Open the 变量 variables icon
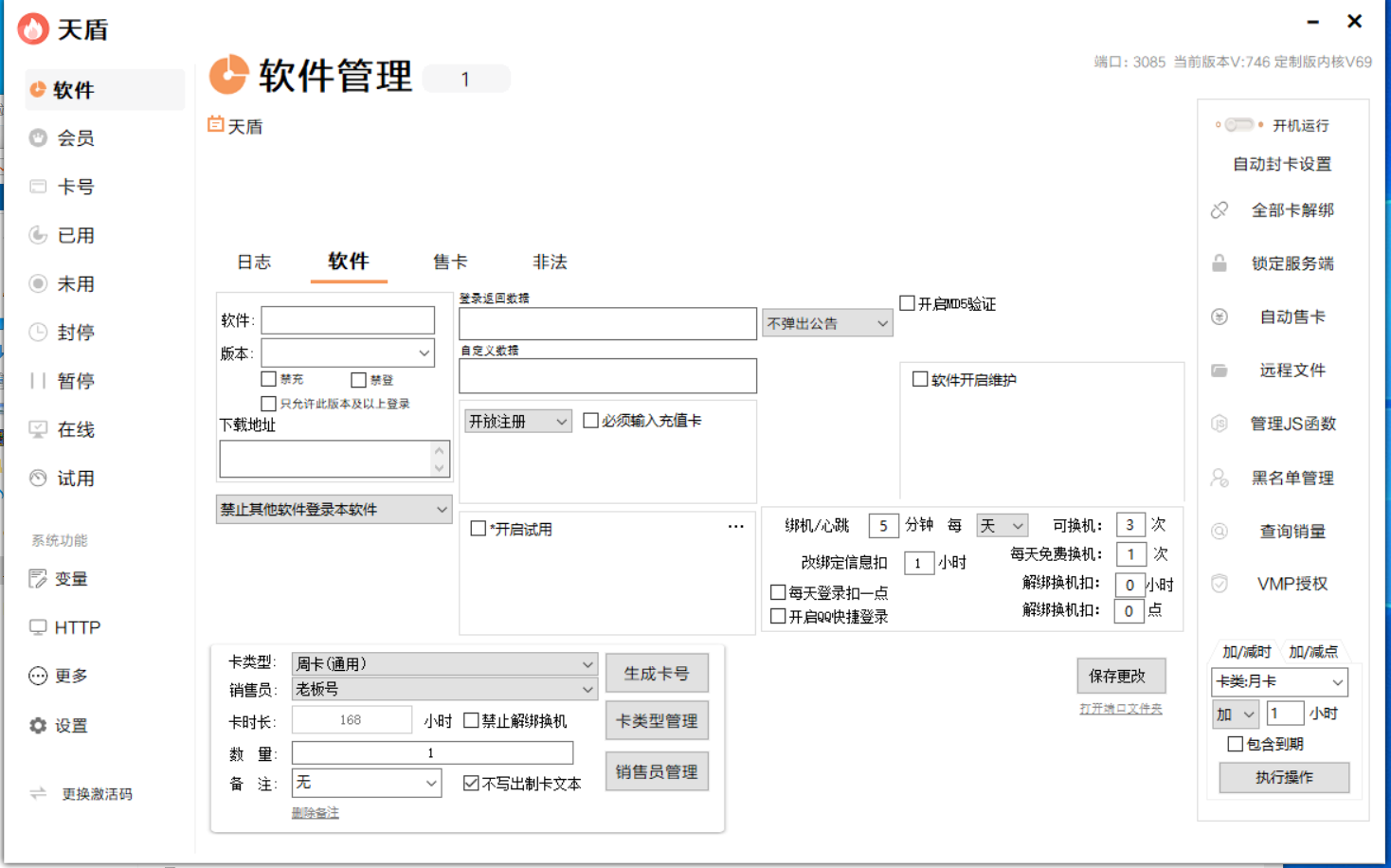The height and width of the screenshot is (868, 1391). click(x=38, y=579)
